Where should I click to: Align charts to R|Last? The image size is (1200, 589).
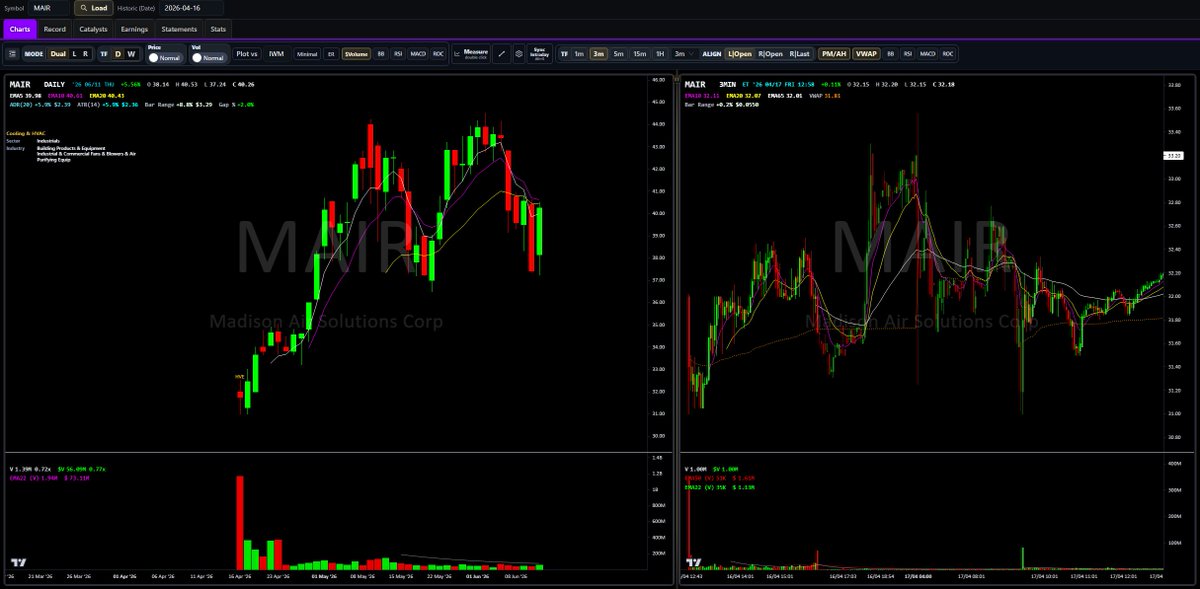coord(800,54)
